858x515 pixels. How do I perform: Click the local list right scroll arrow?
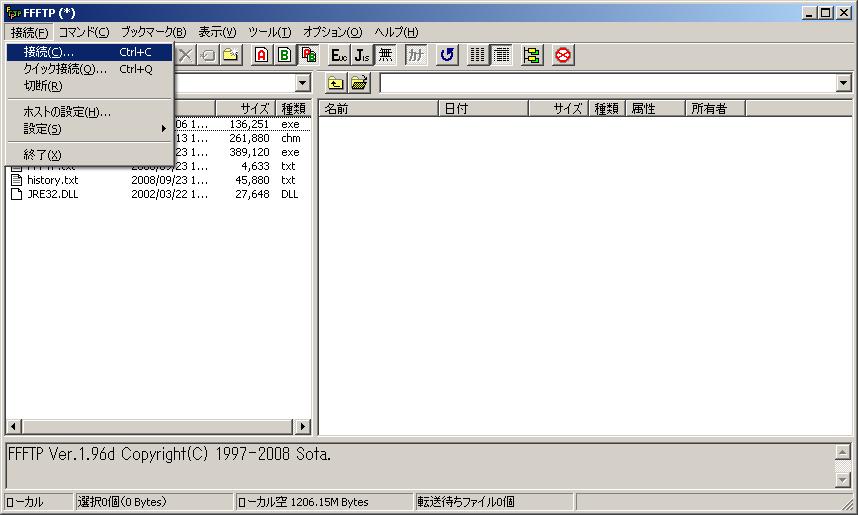303,426
